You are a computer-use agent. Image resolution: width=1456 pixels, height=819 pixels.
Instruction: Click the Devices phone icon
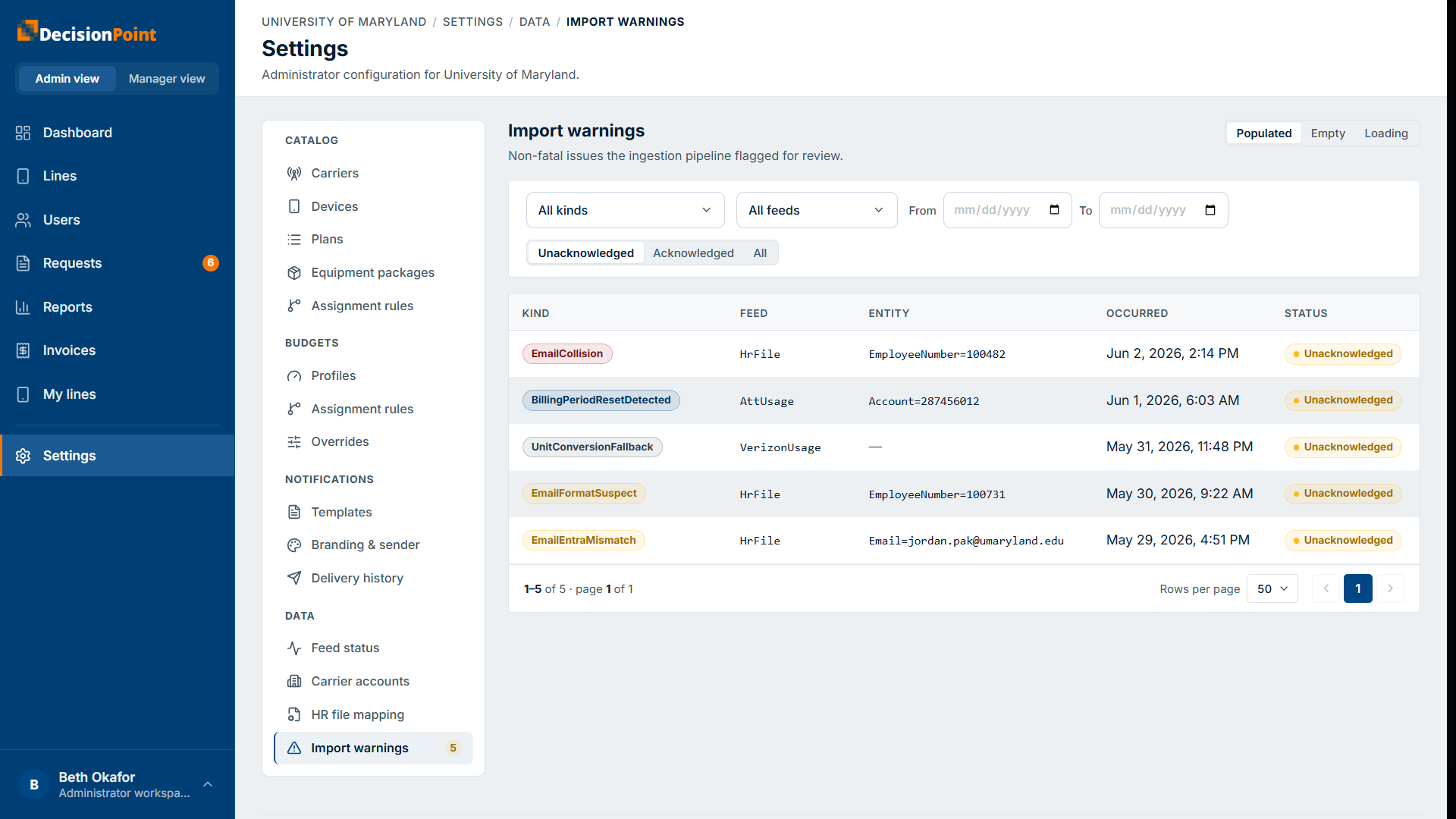pyautogui.click(x=294, y=206)
